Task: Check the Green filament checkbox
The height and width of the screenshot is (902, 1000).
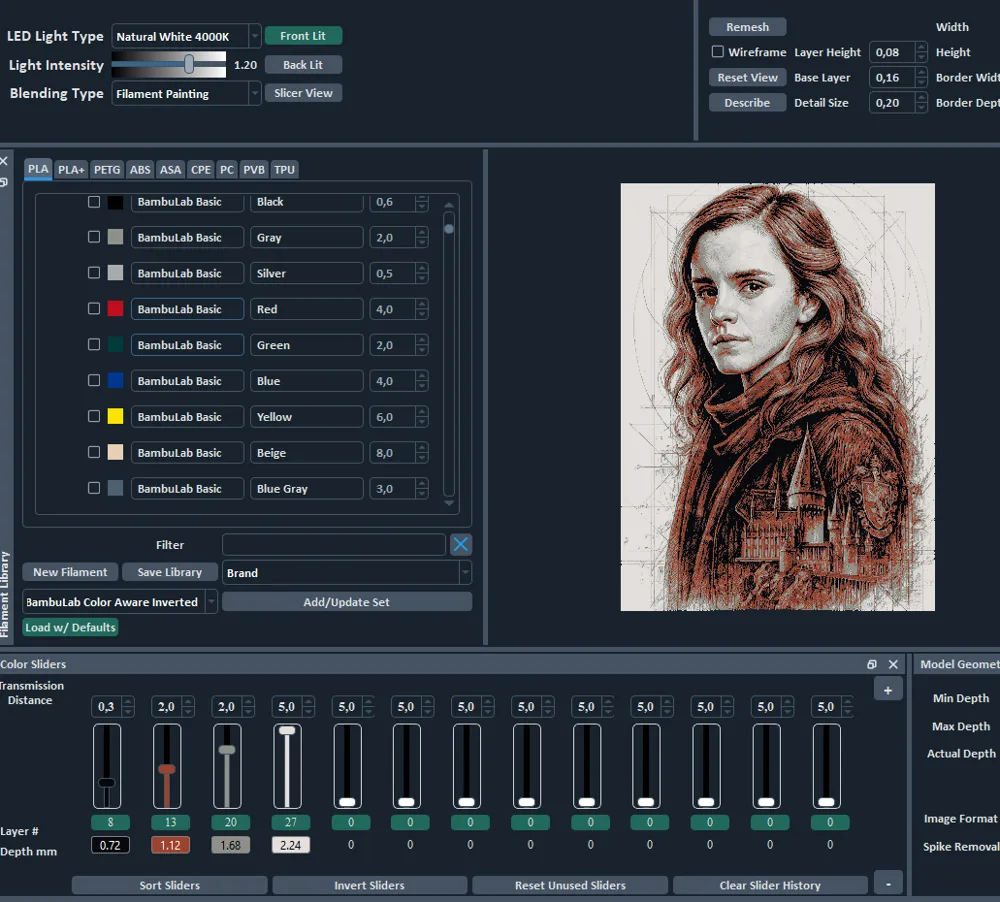Action: tap(94, 344)
